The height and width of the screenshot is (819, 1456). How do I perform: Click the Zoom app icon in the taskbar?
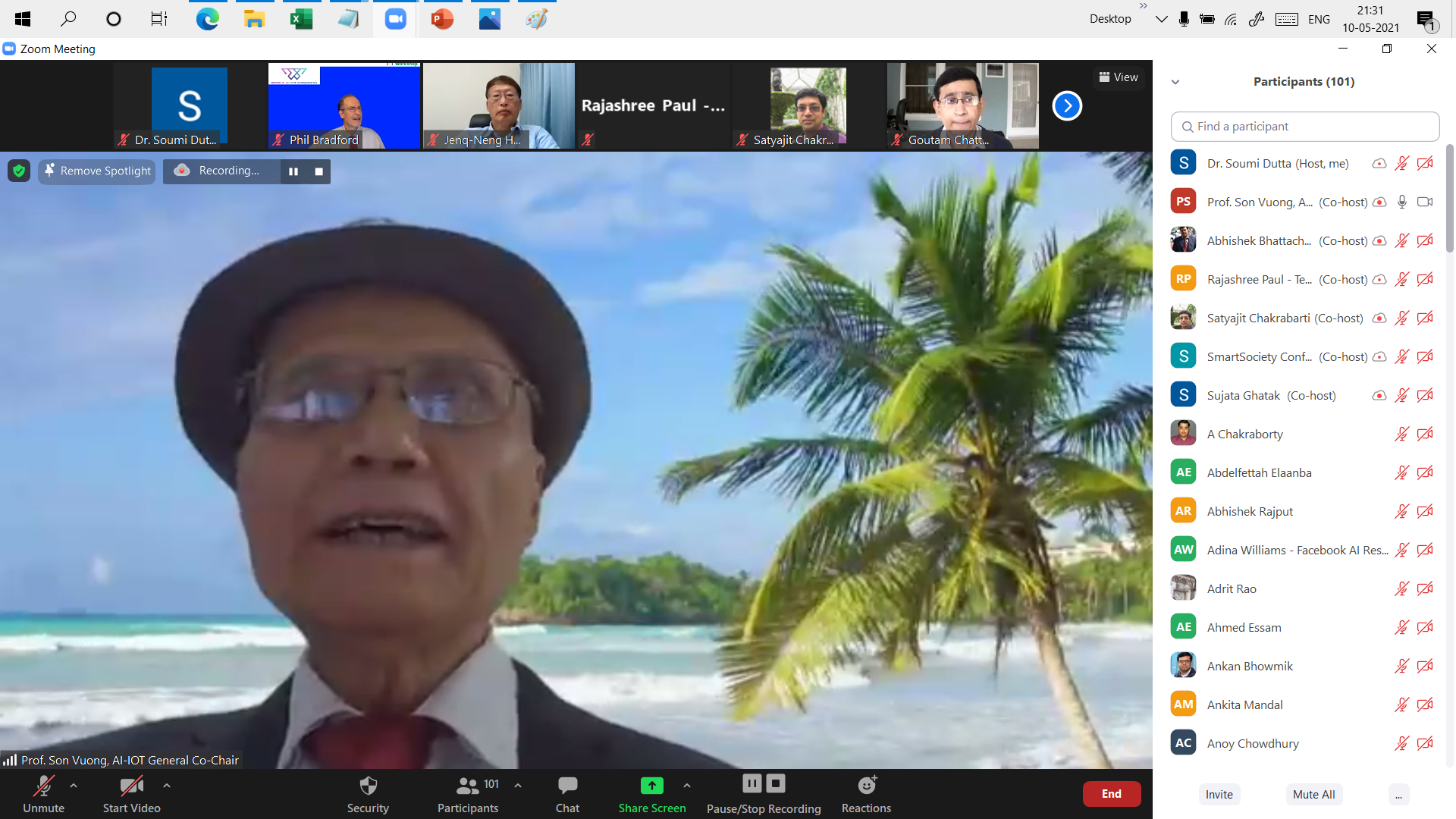click(395, 19)
